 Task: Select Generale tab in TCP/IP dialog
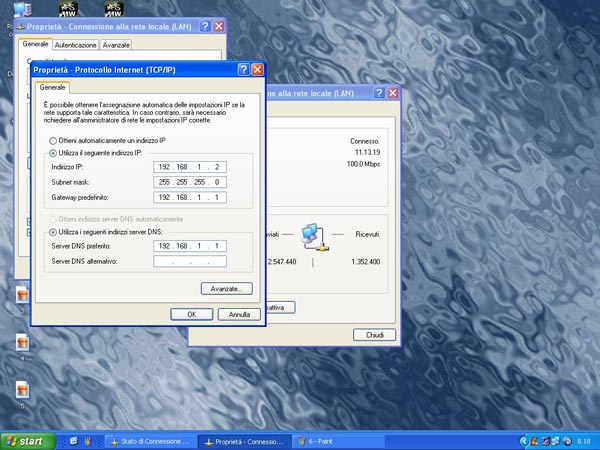tap(52, 87)
